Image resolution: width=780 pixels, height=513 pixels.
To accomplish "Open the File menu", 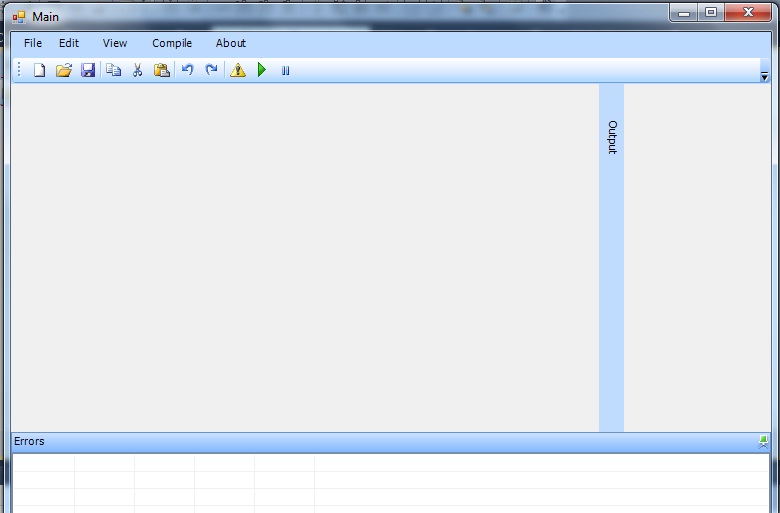I will coord(33,43).
